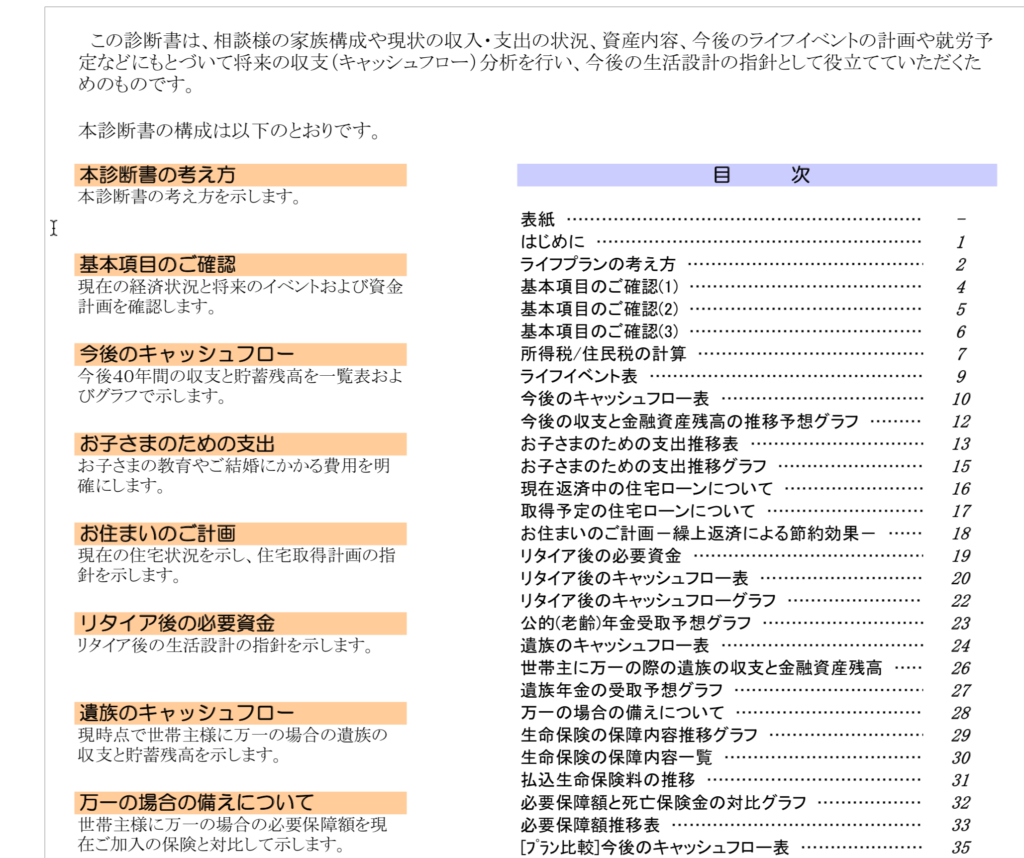Click the 本診断書の考え方 orange section heading
This screenshot has height=858, width=1024.
point(158,175)
